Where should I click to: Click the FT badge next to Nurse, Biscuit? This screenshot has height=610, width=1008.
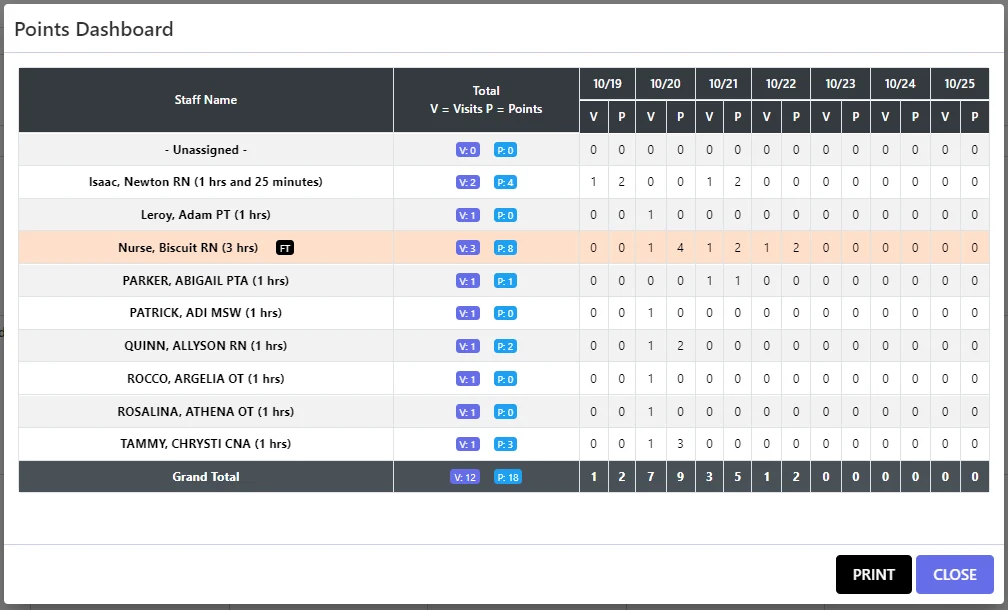point(285,248)
